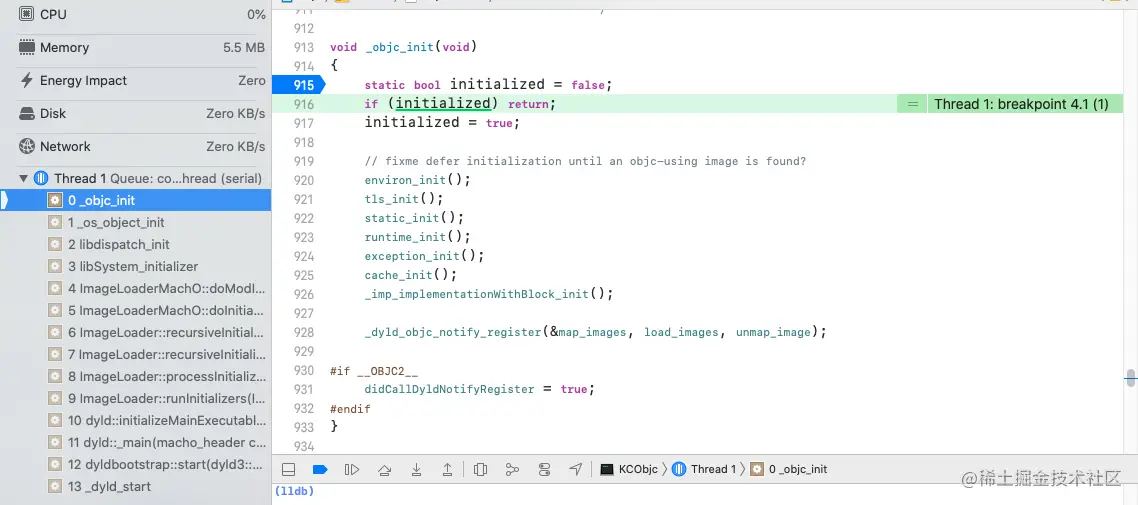
Task: Select Thread 1 Queue row
Action: click(136, 178)
